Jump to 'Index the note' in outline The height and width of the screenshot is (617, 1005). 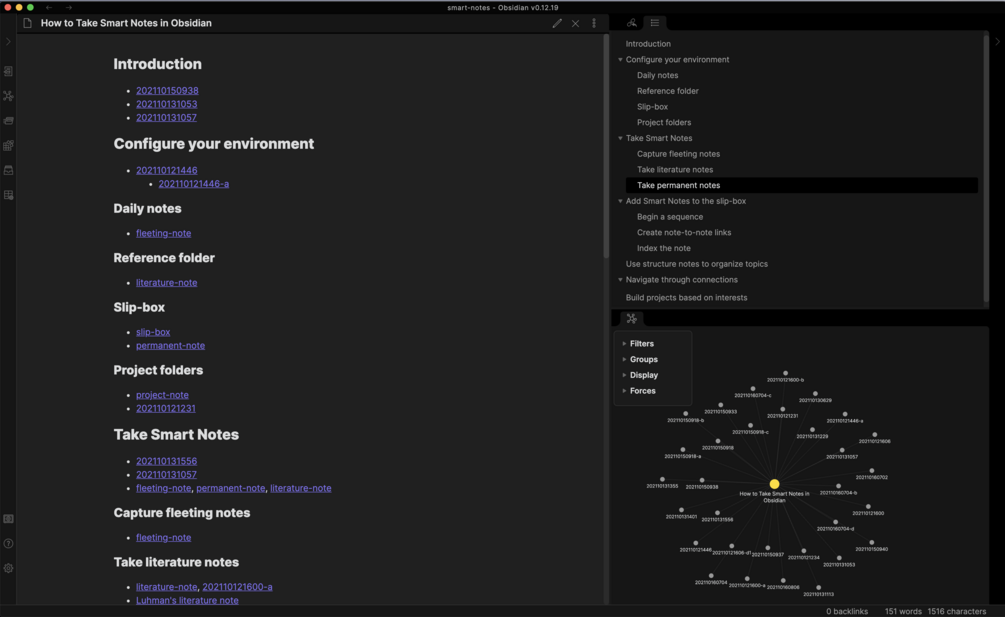663,249
